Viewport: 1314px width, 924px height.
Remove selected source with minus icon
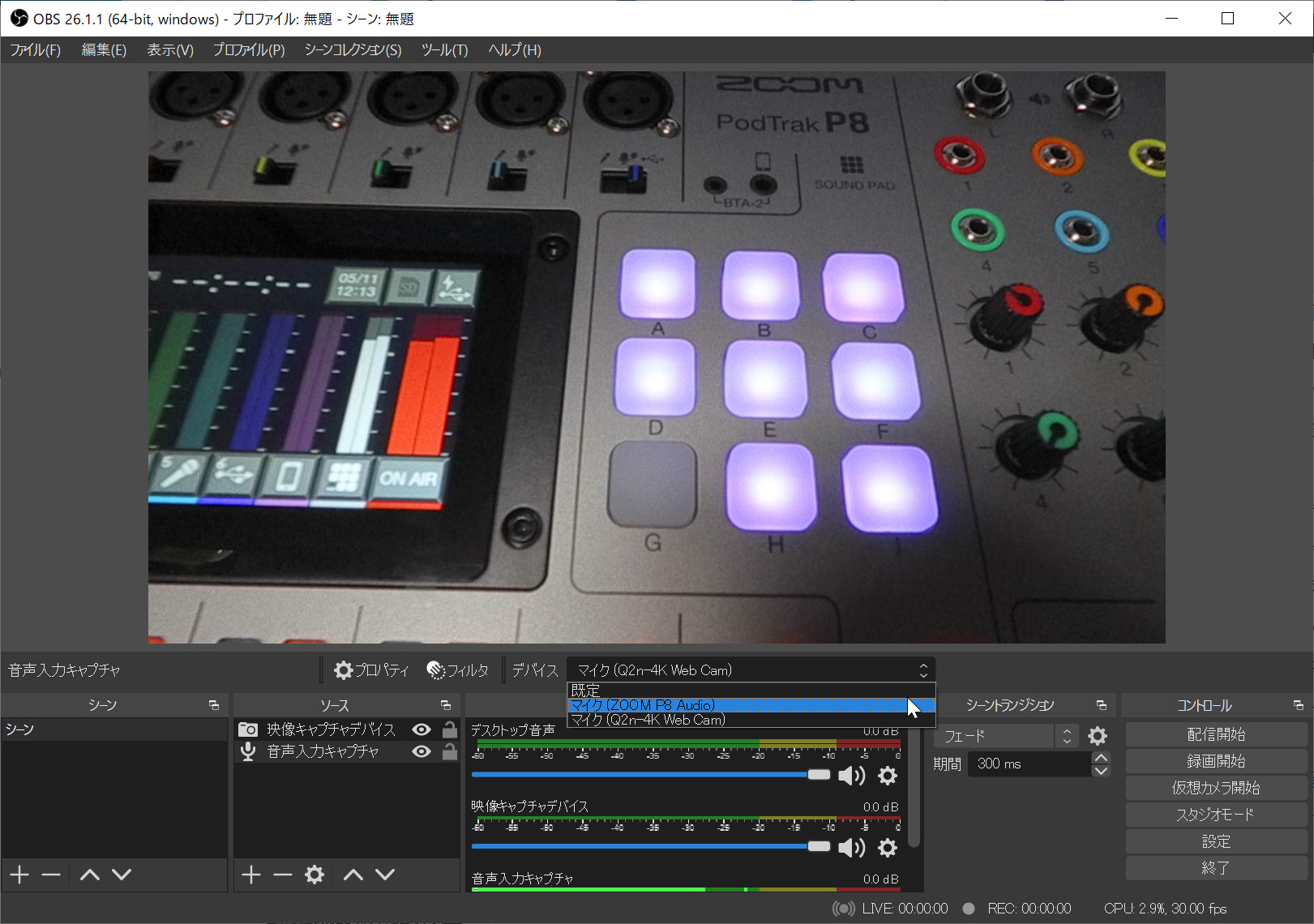tap(282, 875)
